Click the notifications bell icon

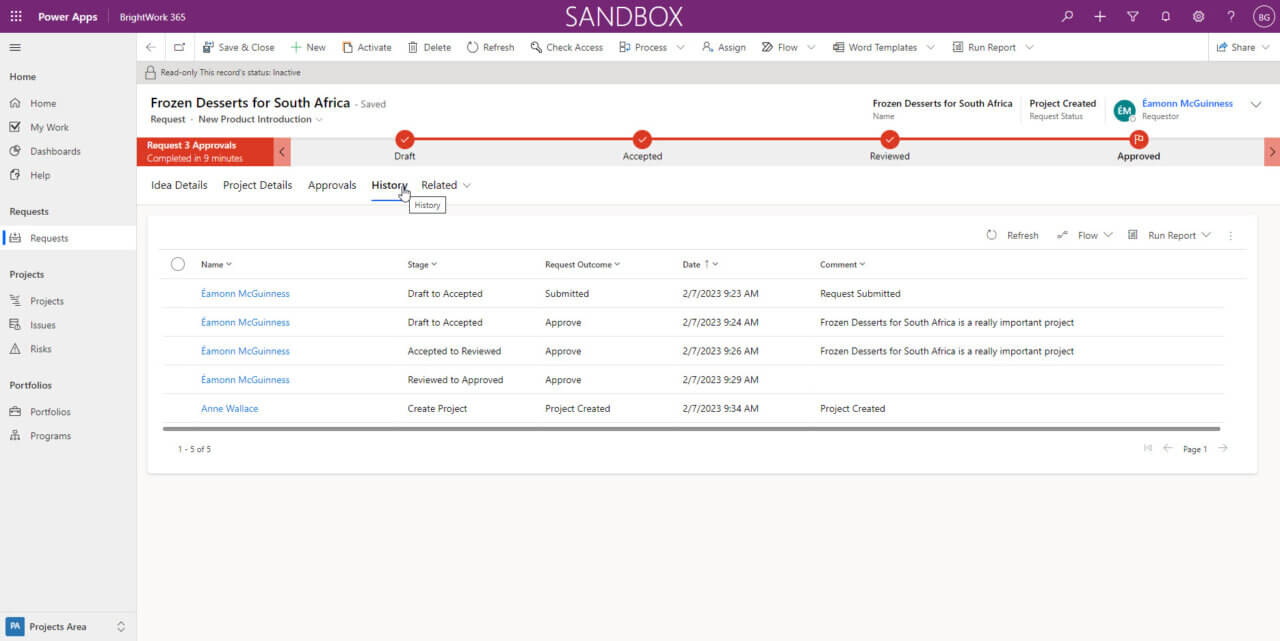click(x=1163, y=16)
